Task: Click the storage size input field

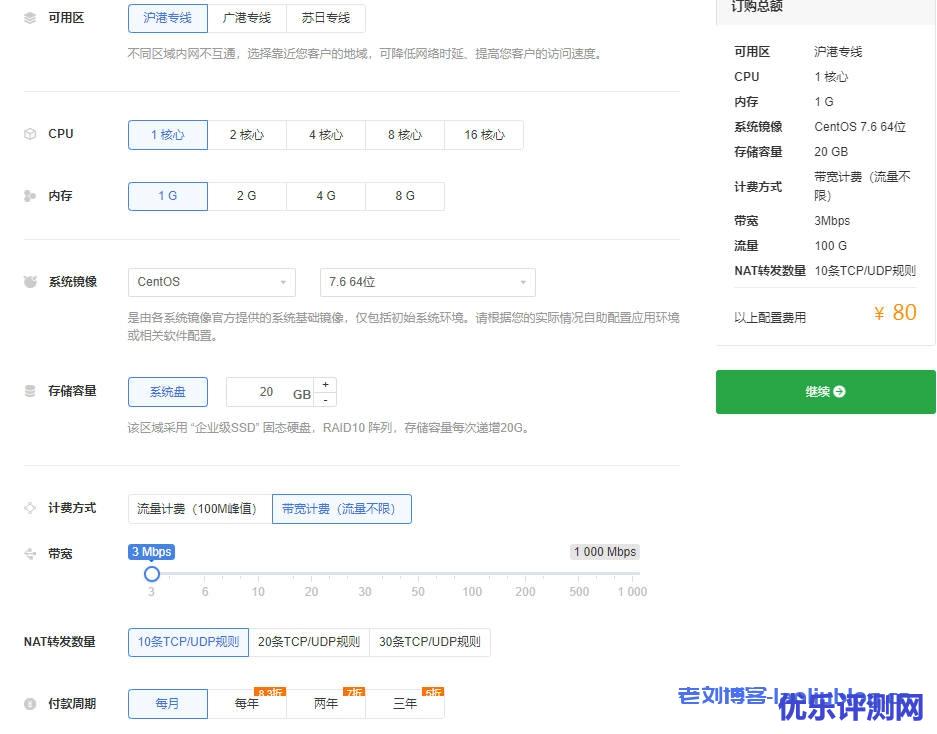Action: coord(270,392)
